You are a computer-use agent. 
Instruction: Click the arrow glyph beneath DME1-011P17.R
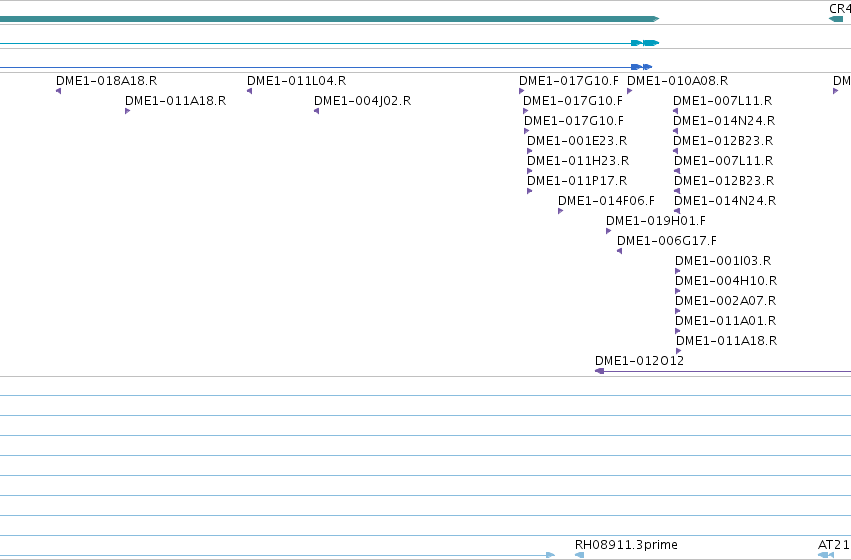tap(530, 192)
